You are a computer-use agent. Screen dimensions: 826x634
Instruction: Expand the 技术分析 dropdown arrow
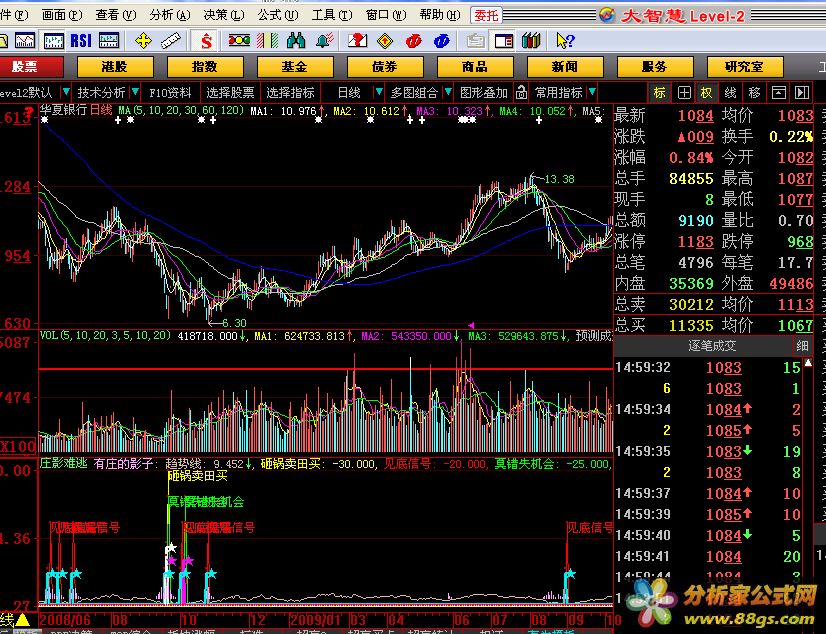[x=135, y=93]
